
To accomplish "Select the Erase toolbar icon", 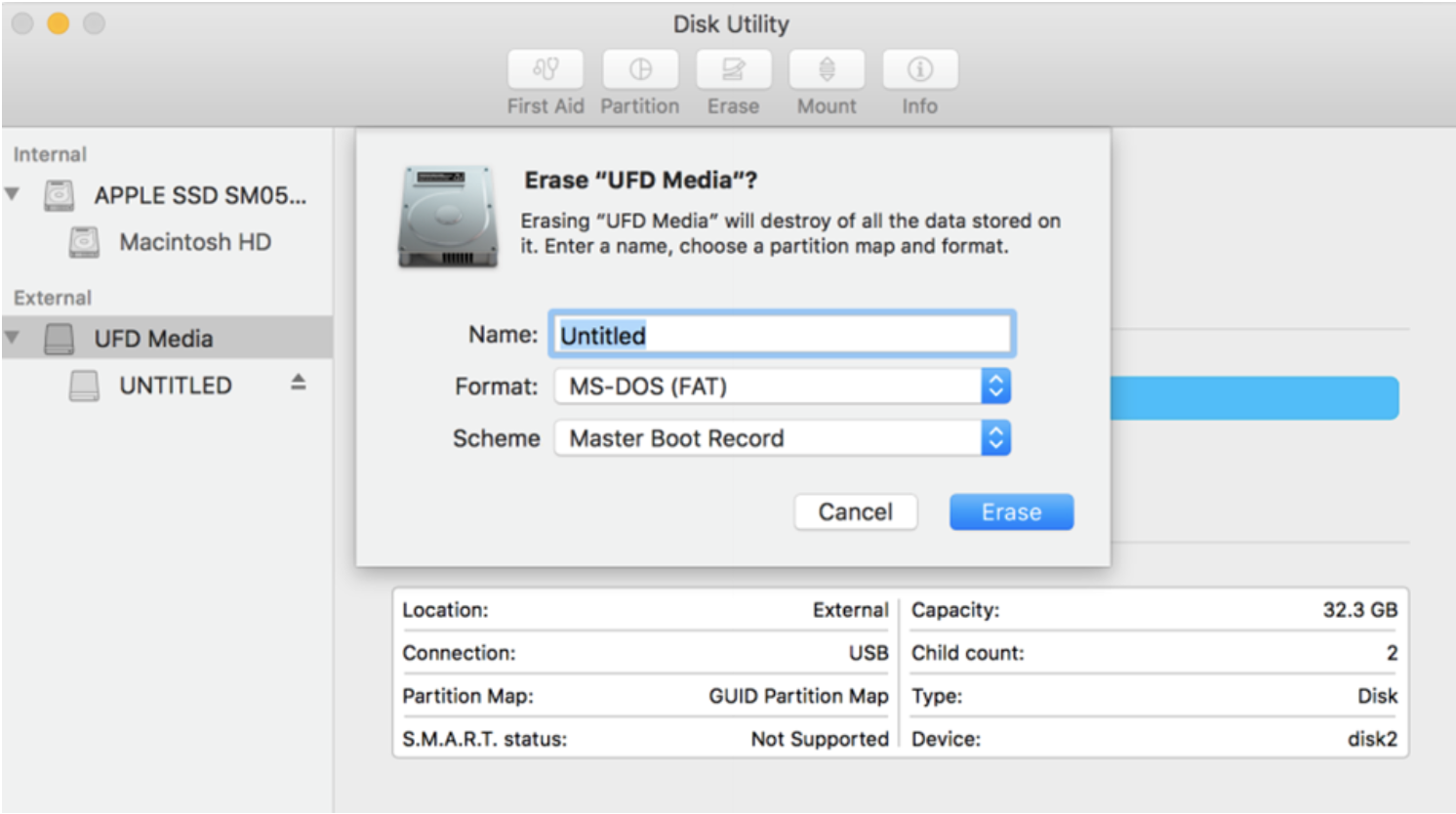I will (x=733, y=69).
